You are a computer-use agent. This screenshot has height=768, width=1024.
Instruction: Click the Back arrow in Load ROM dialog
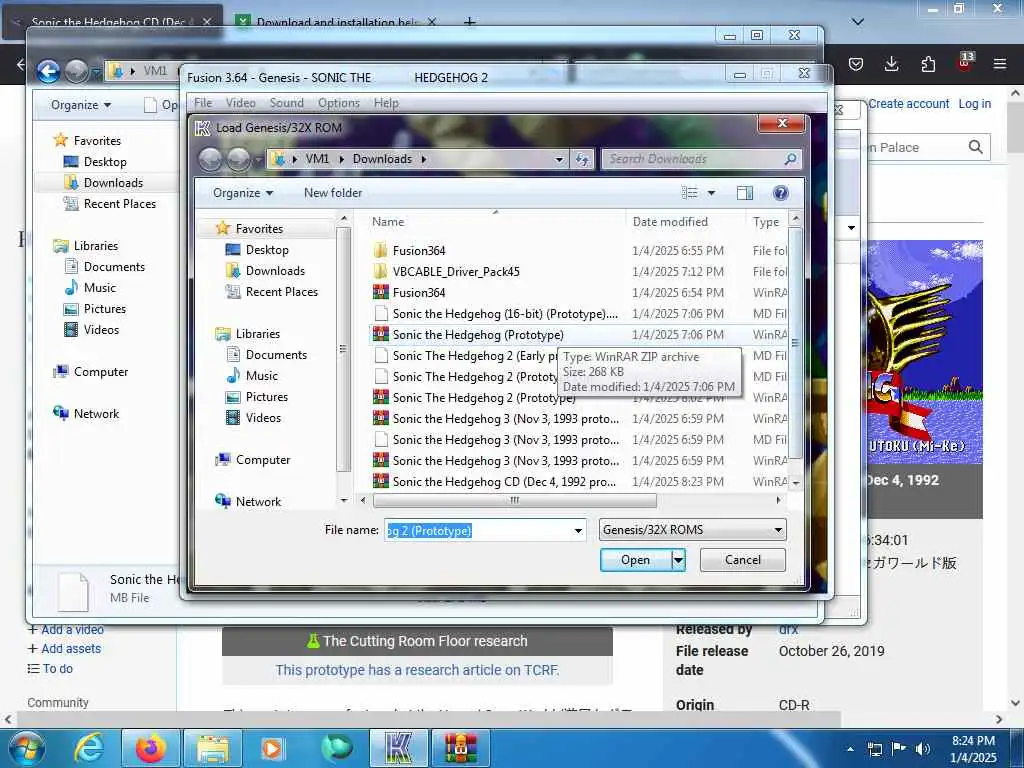pyautogui.click(x=210, y=159)
